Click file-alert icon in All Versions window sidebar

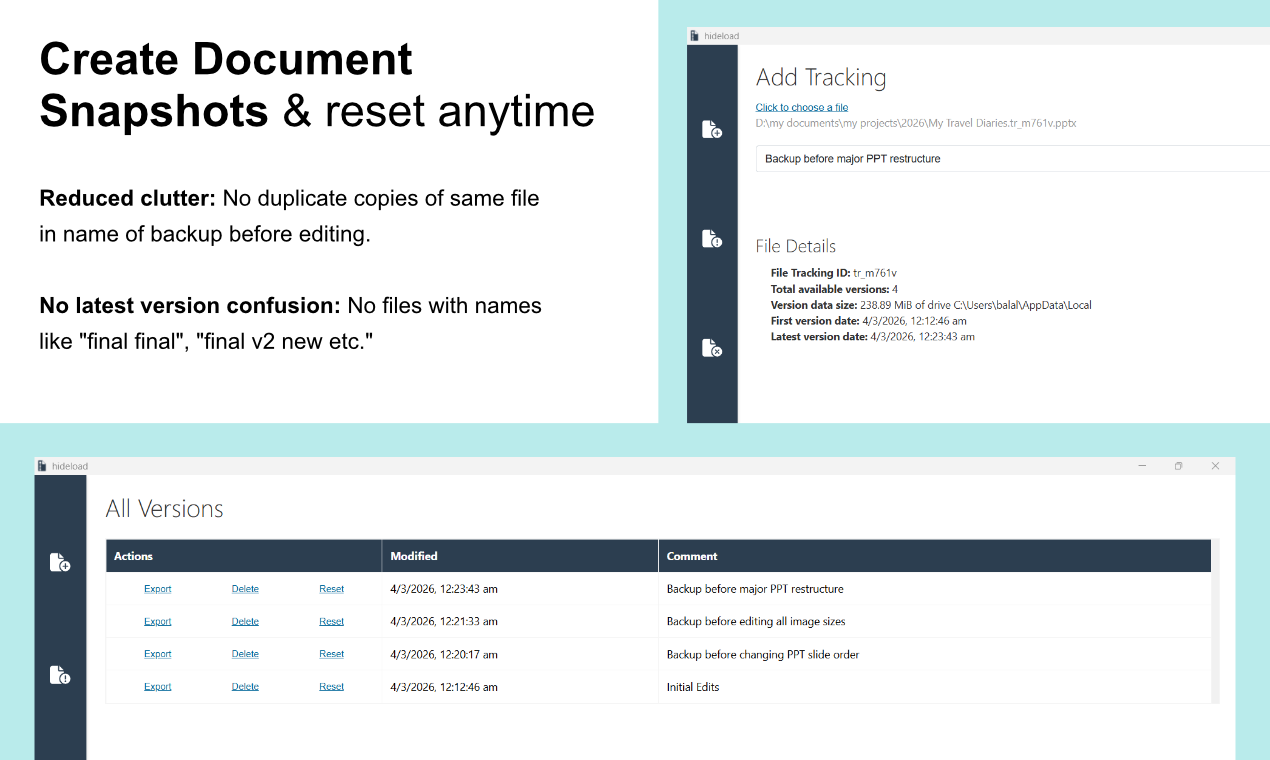[x=60, y=675]
